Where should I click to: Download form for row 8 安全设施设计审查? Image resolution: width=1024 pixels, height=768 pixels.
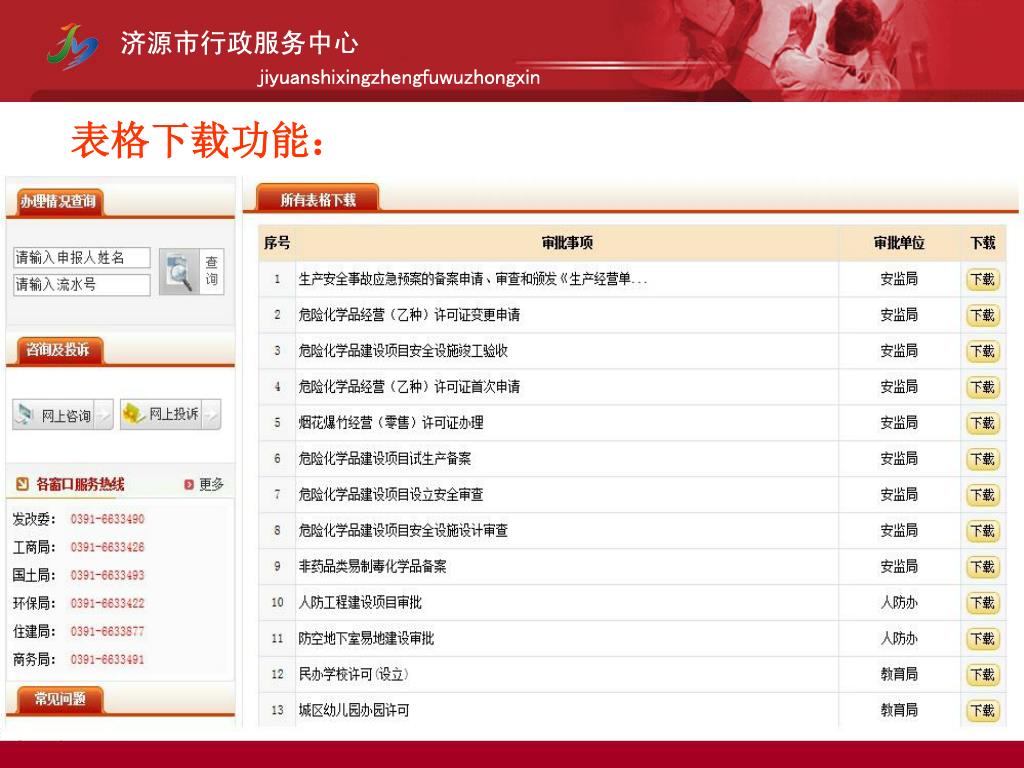pos(982,531)
